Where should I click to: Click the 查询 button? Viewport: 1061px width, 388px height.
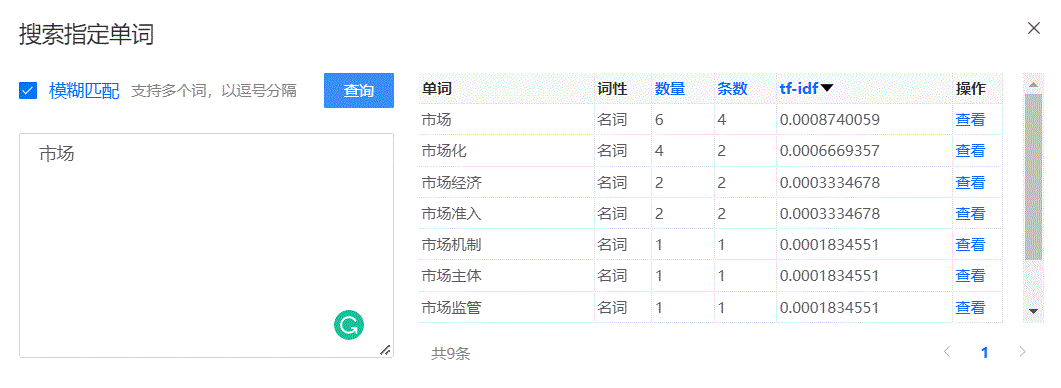[x=359, y=91]
